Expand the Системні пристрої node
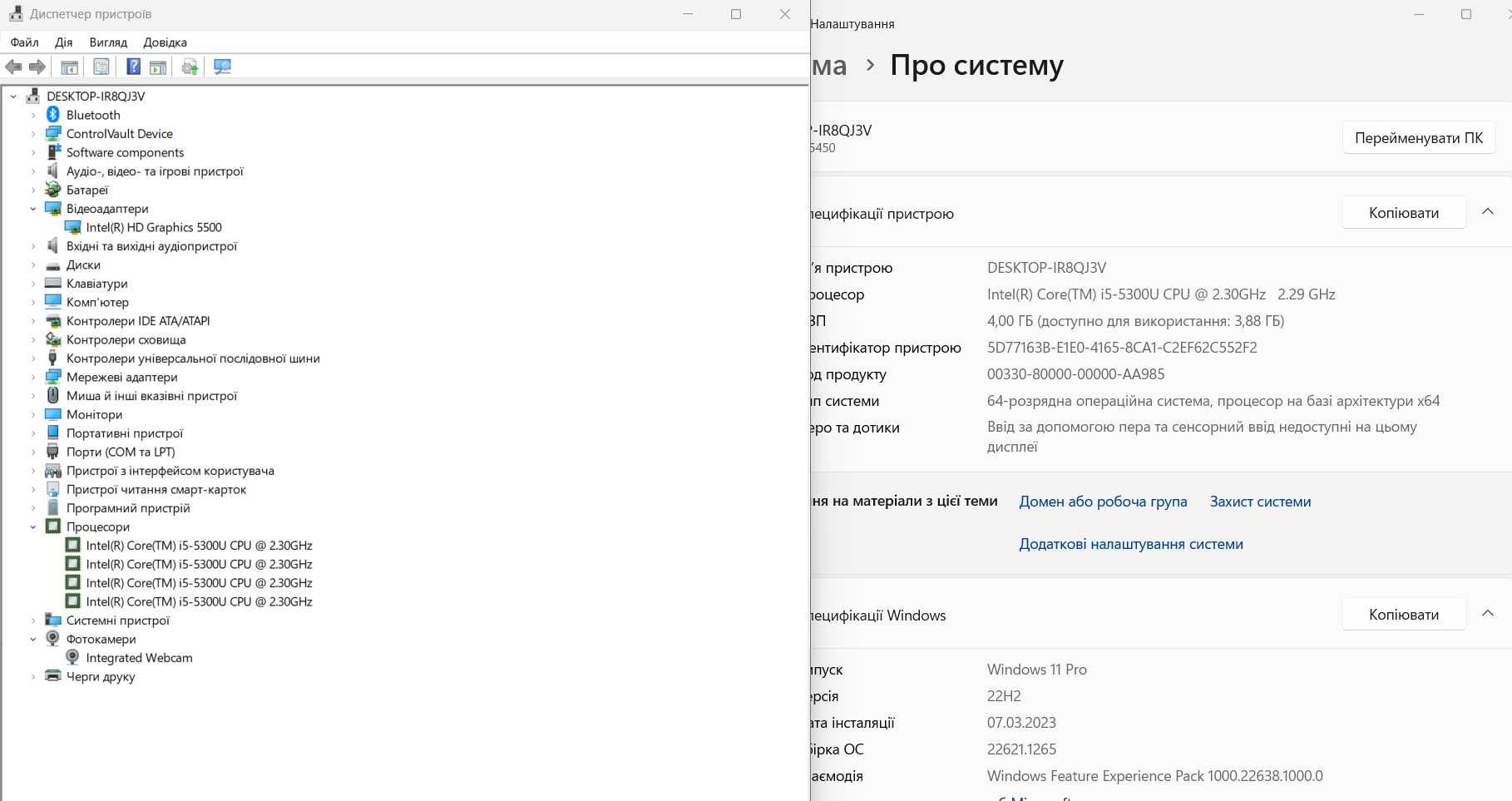This screenshot has width=1512, height=801. click(33, 621)
